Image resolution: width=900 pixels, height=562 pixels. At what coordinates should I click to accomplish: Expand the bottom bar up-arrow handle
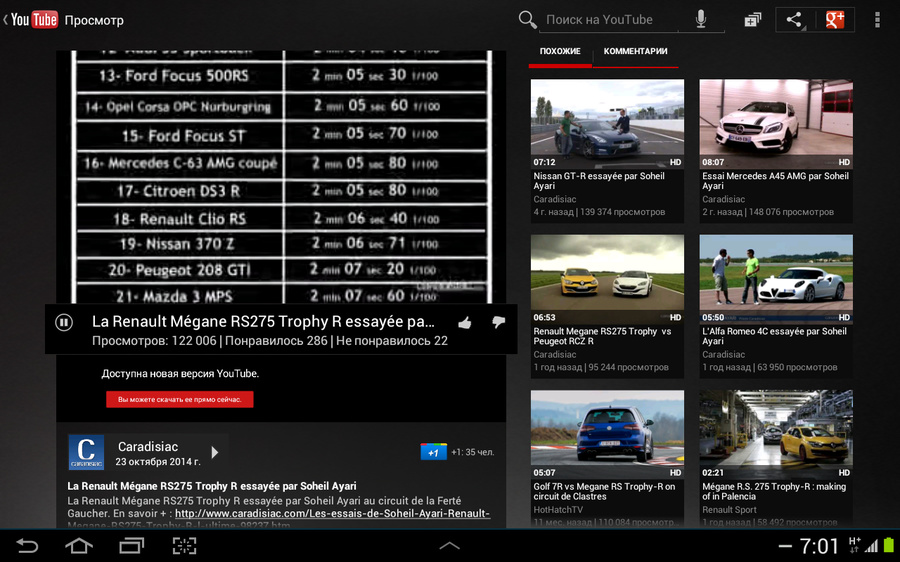tap(449, 545)
